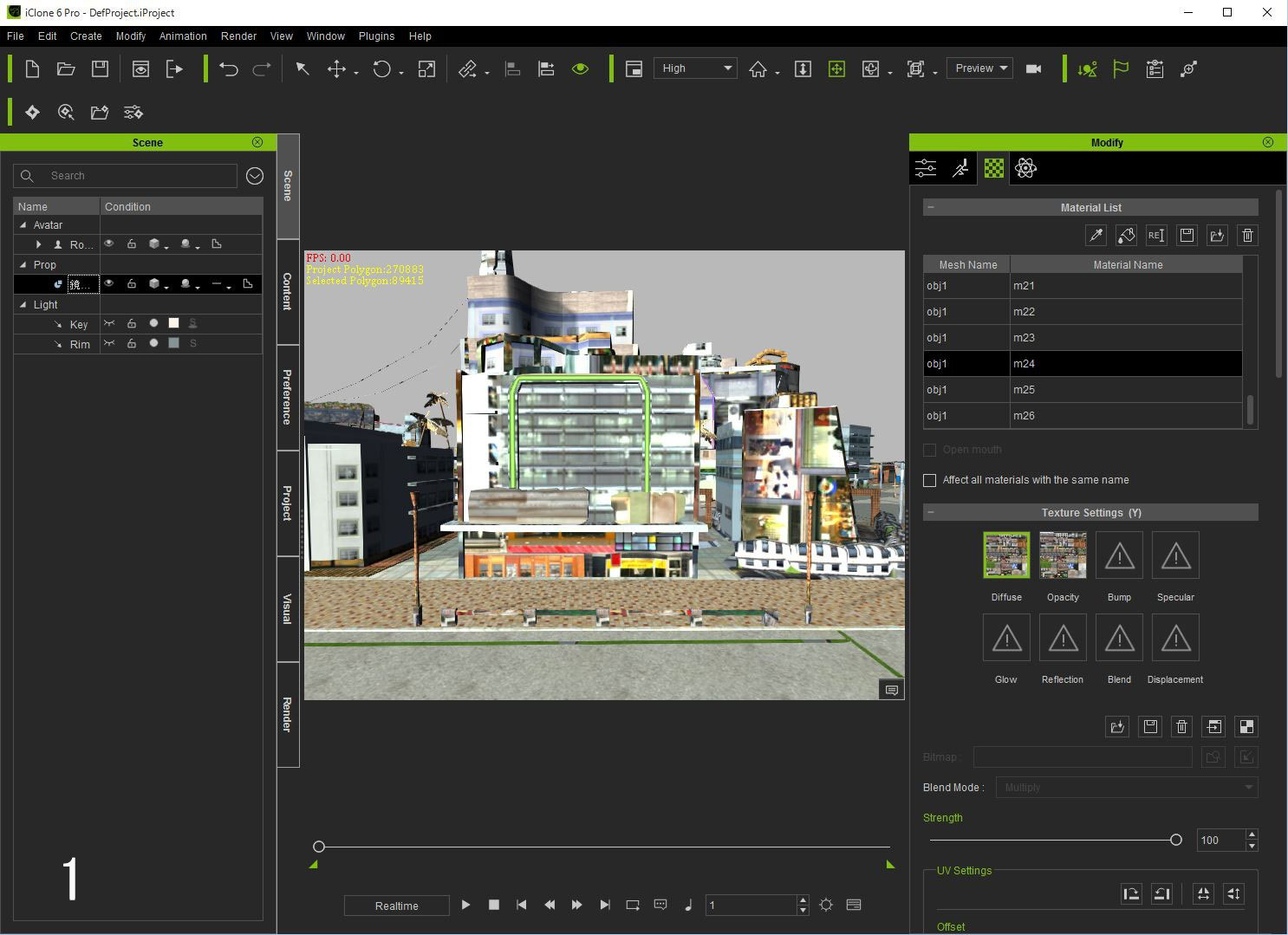The width and height of the screenshot is (1288, 935).
Task: Click the video camera icon in toolbar
Action: tap(1033, 69)
